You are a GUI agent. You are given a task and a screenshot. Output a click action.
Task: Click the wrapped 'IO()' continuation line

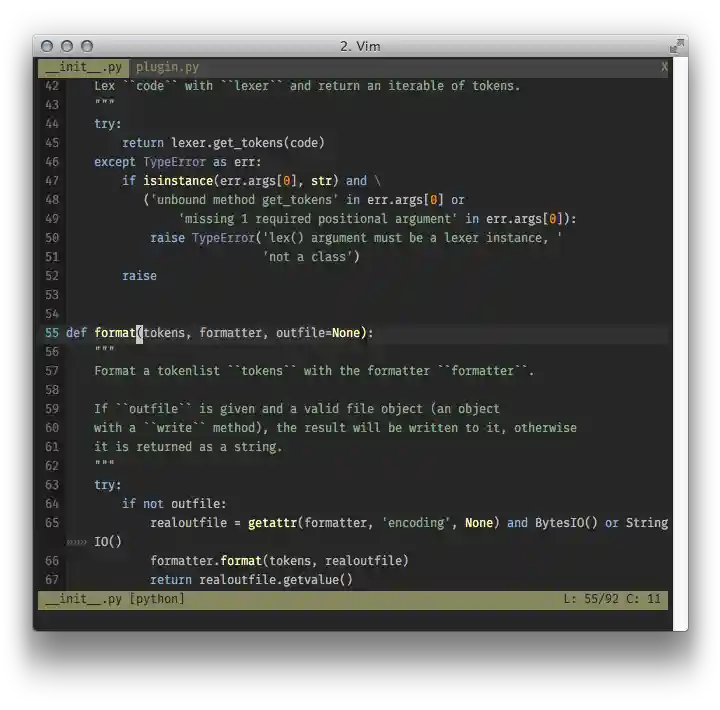(108, 542)
